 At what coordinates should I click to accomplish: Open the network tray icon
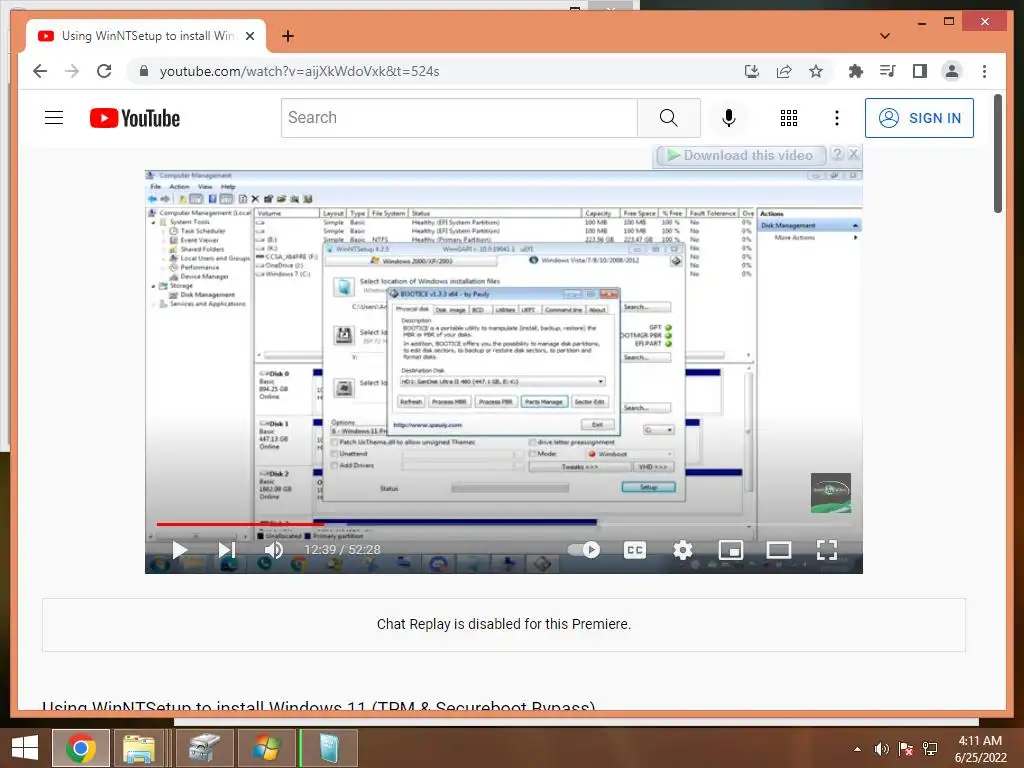point(930,749)
